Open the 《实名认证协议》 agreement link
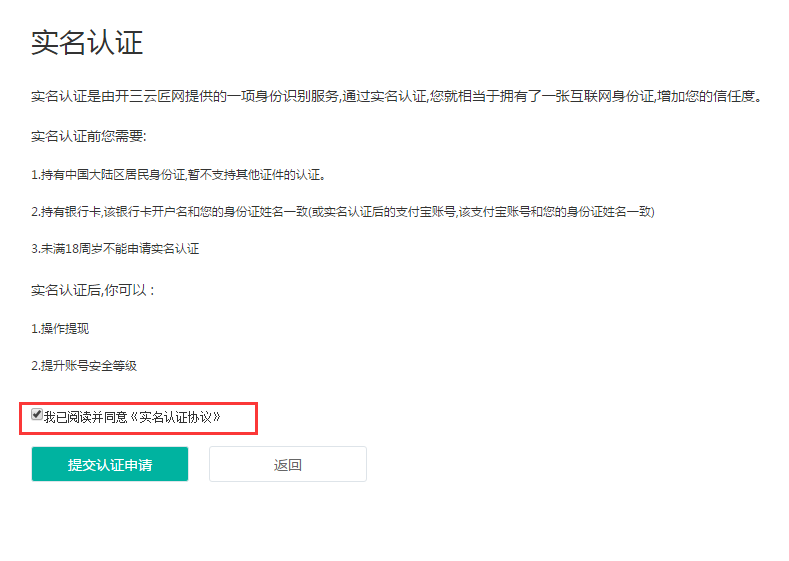This screenshot has width=789, height=561. click(x=175, y=417)
